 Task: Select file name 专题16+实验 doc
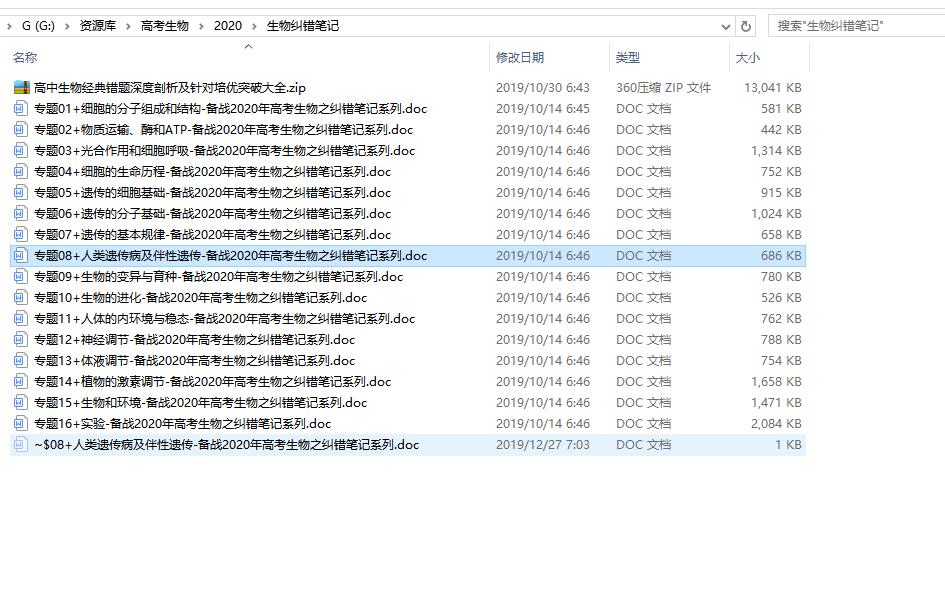(182, 424)
